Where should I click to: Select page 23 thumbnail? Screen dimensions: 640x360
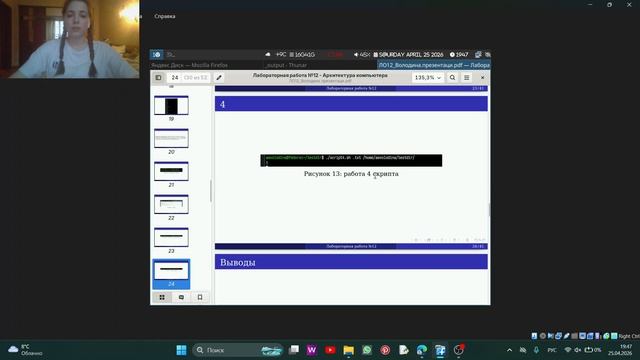(171, 238)
